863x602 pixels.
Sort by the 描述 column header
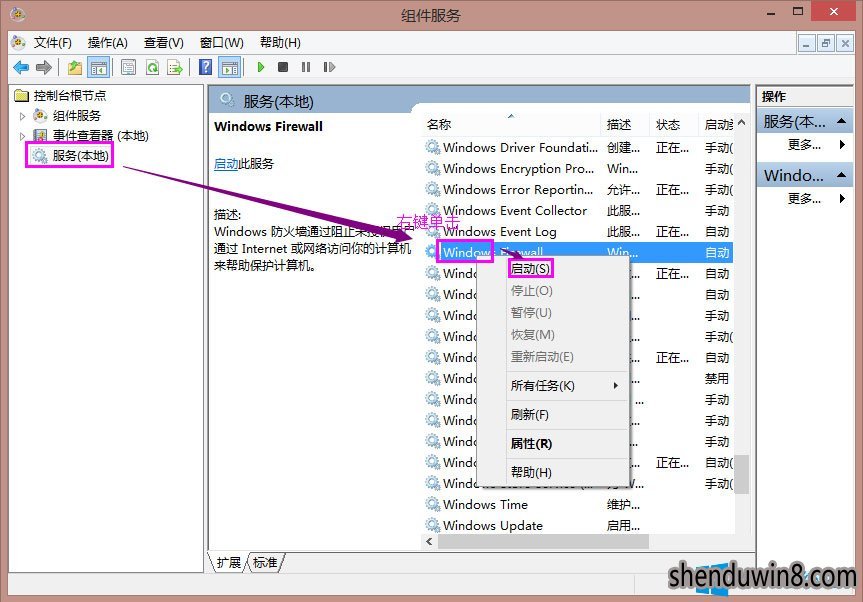[x=625, y=125]
